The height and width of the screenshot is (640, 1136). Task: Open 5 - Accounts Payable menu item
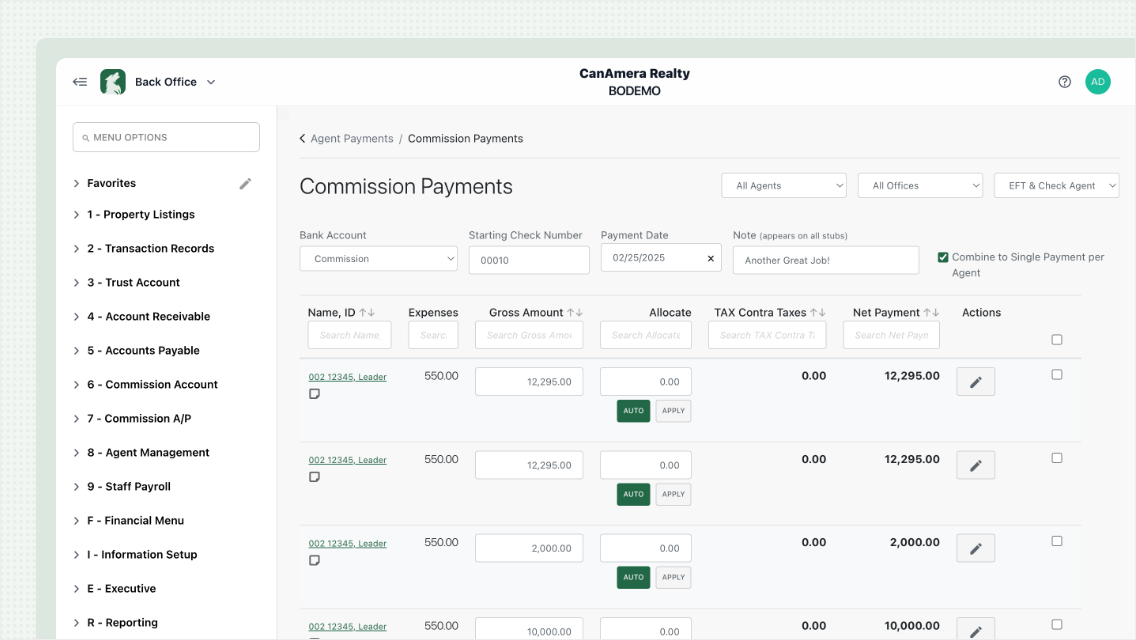143,351
